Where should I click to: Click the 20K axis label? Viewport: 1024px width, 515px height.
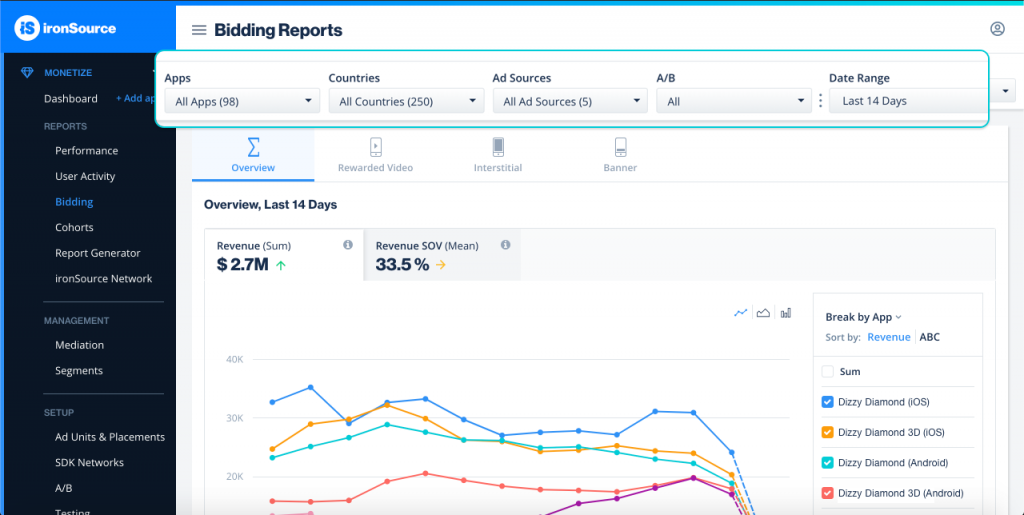(x=234, y=476)
